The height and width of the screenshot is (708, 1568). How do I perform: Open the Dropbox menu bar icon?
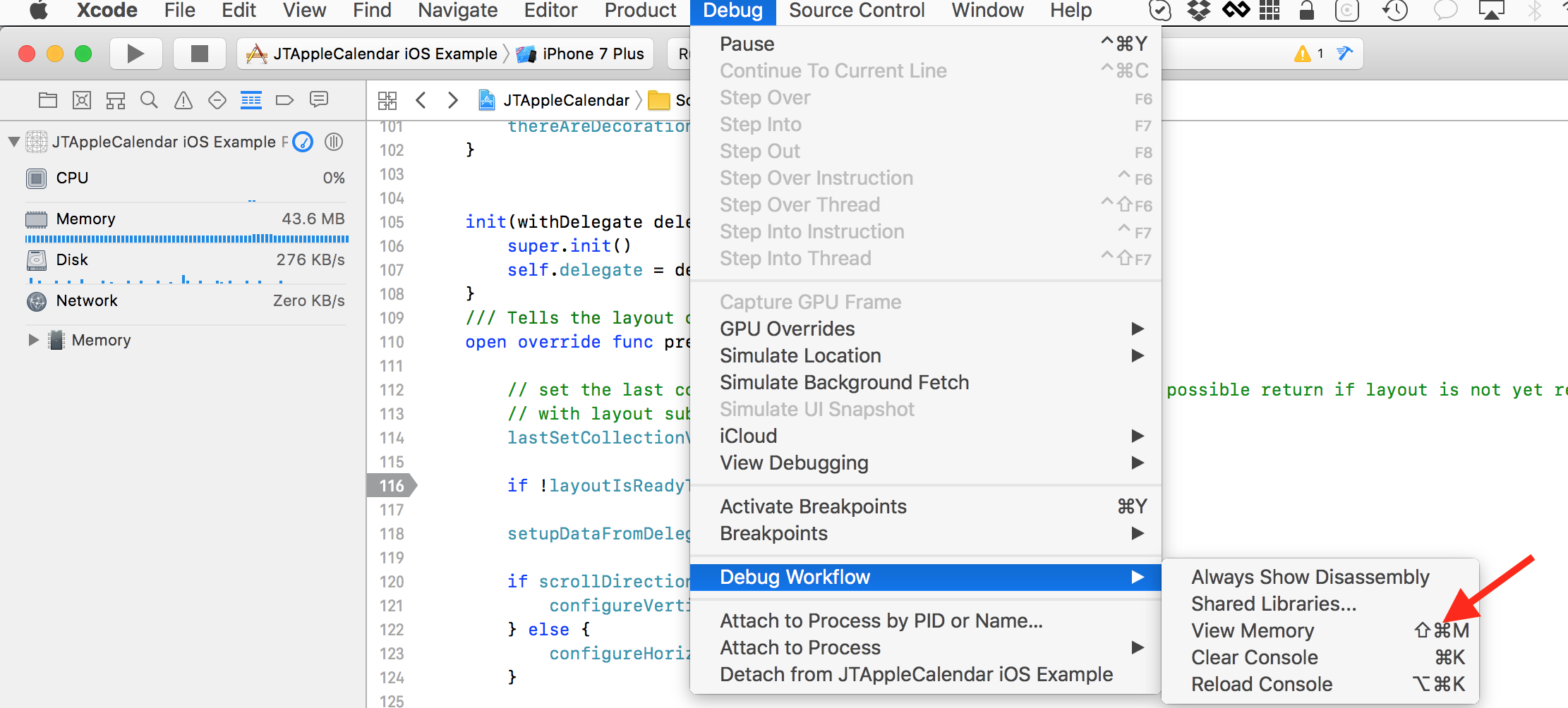pos(1199,11)
